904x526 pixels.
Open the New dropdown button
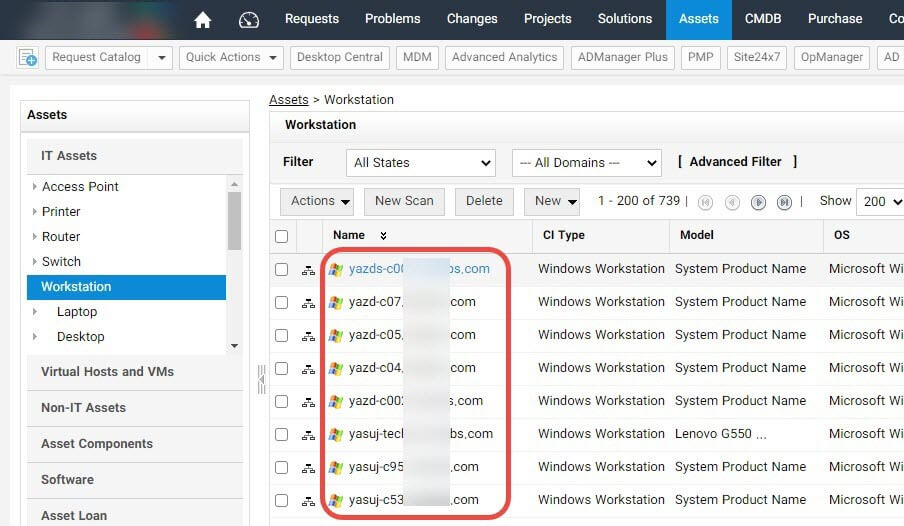coord(552,201)
